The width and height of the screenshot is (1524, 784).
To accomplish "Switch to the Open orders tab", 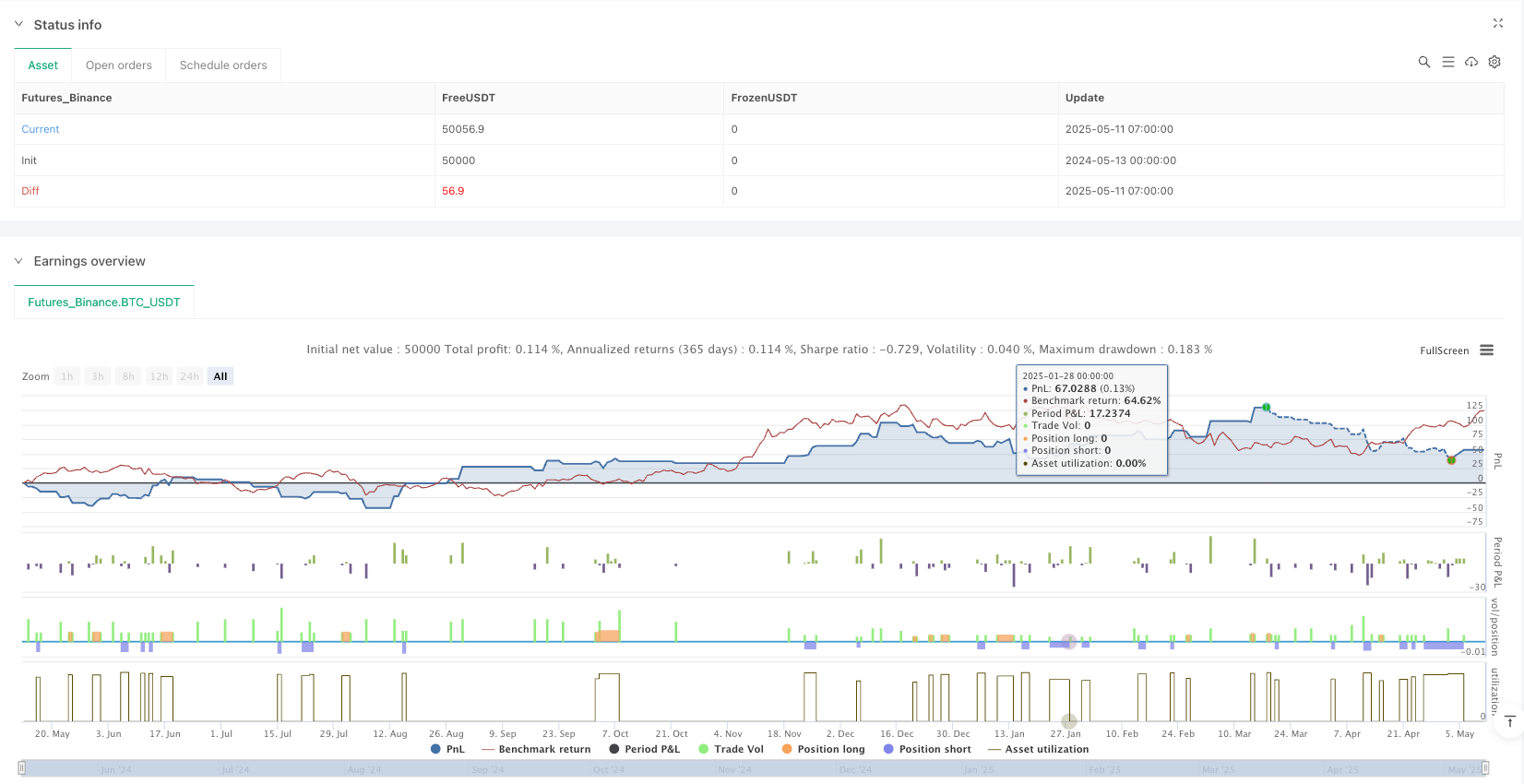I will pos(118,65).
